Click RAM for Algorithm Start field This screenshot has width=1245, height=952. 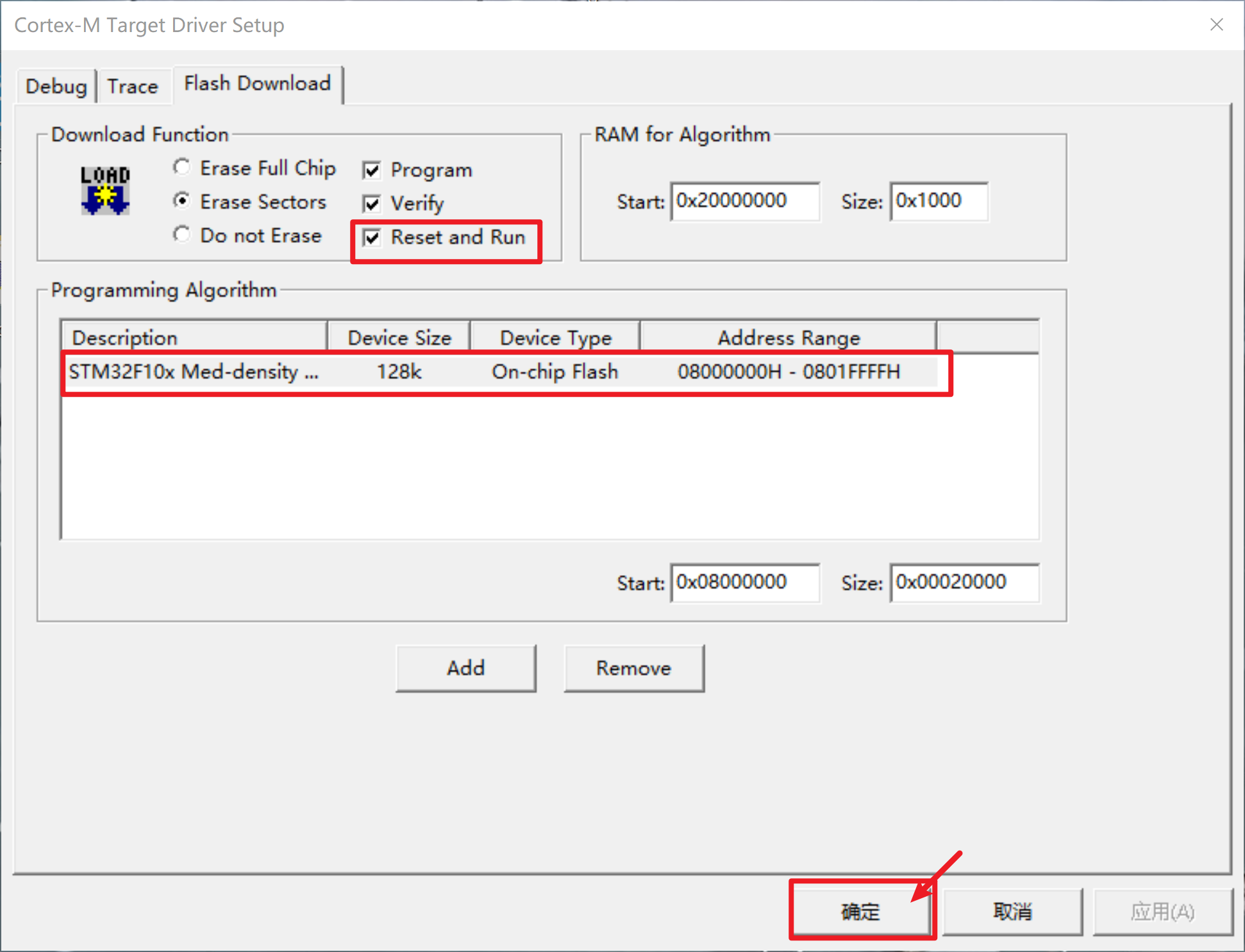click(x=744, y=201)
